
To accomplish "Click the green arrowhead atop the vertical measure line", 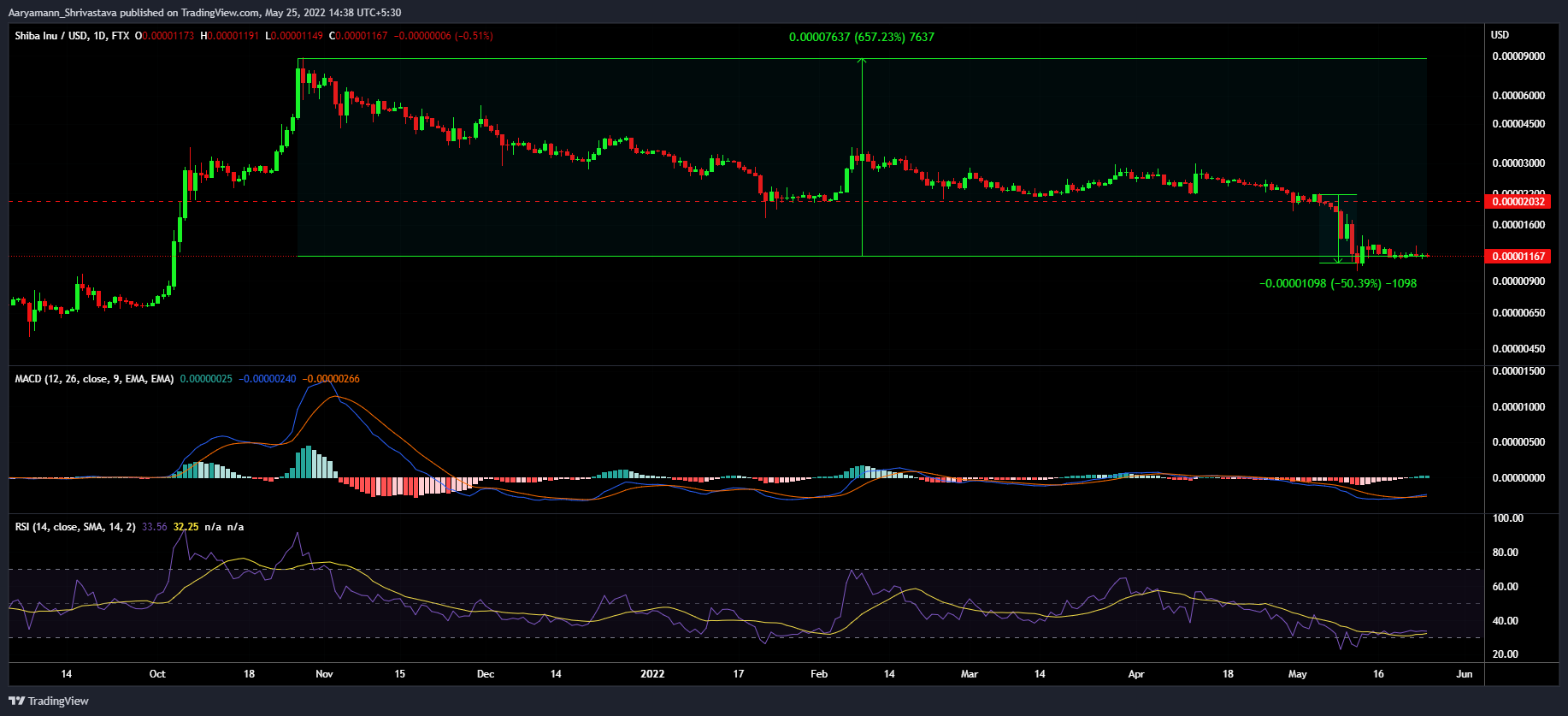I will pyautogui.click(x=862, y=61).
